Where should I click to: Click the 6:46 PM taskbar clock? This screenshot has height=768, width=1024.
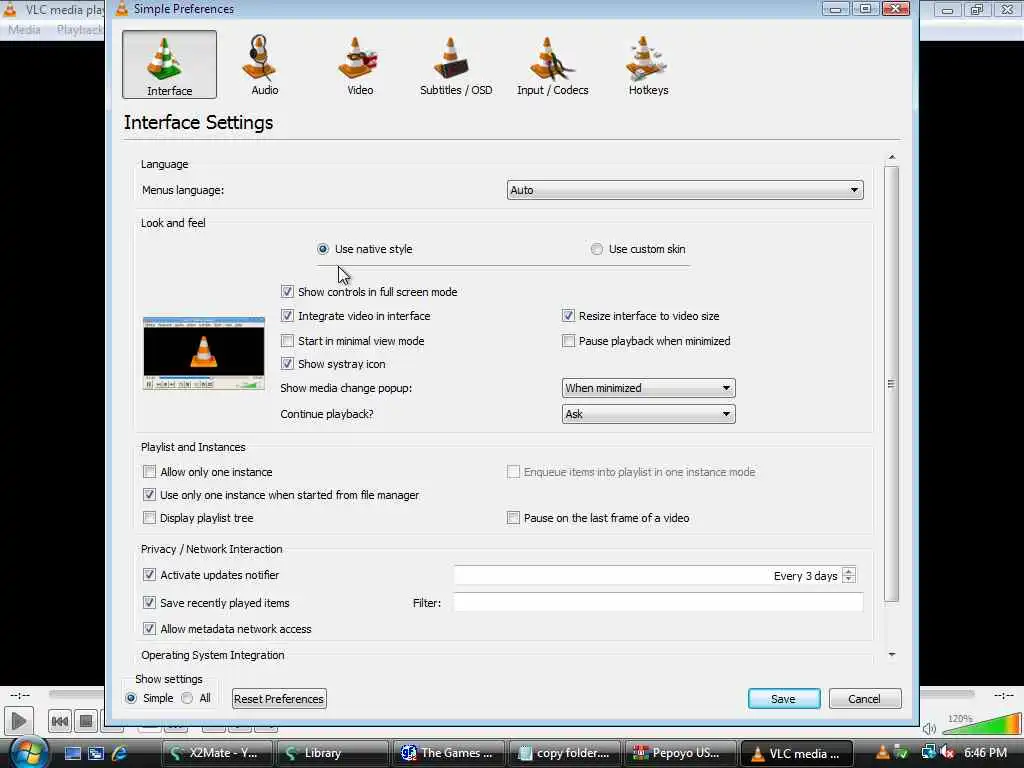tap(985, 753)
